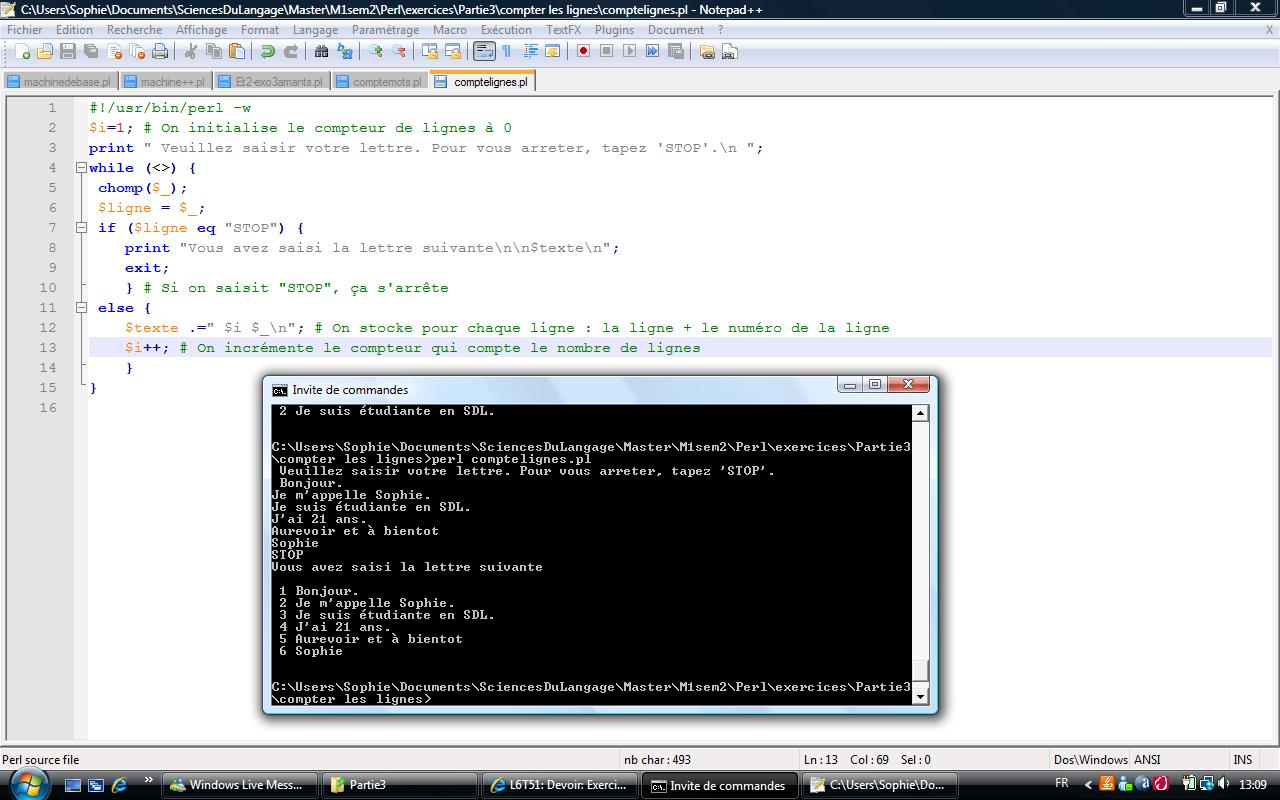Click the INS indicator in the status bar

1243,760
